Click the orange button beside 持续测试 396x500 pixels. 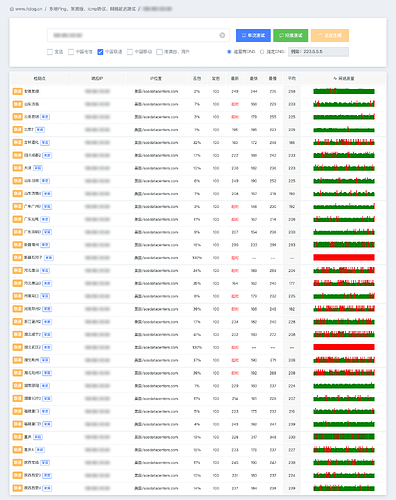point(330,35)
